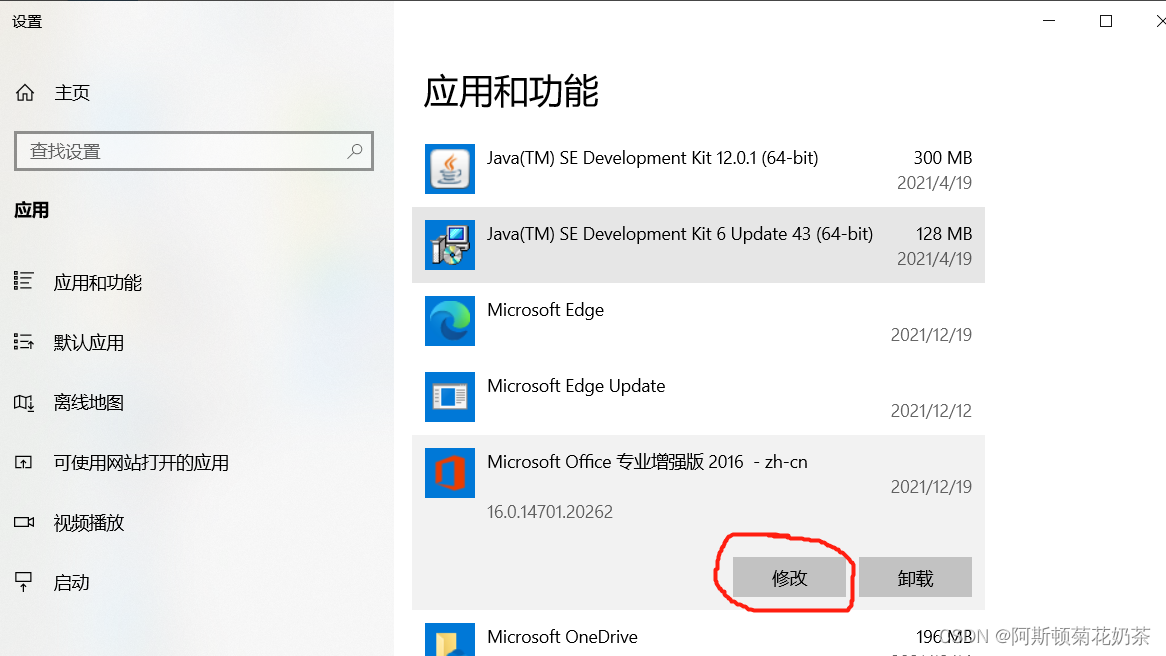Viewport: 1166px width, 656px height.
Task: Click the 2021/12/12 install date
Action: pyautogui.click(x=931, y=411)
